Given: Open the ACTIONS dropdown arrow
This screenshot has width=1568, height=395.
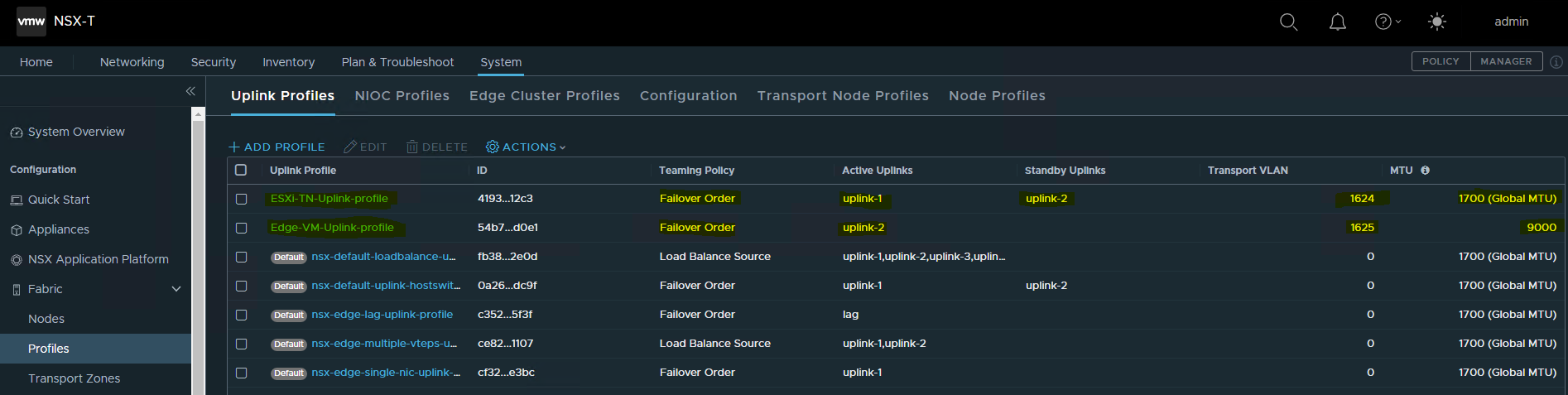Looking at the screenshot, I should [562, 147].
